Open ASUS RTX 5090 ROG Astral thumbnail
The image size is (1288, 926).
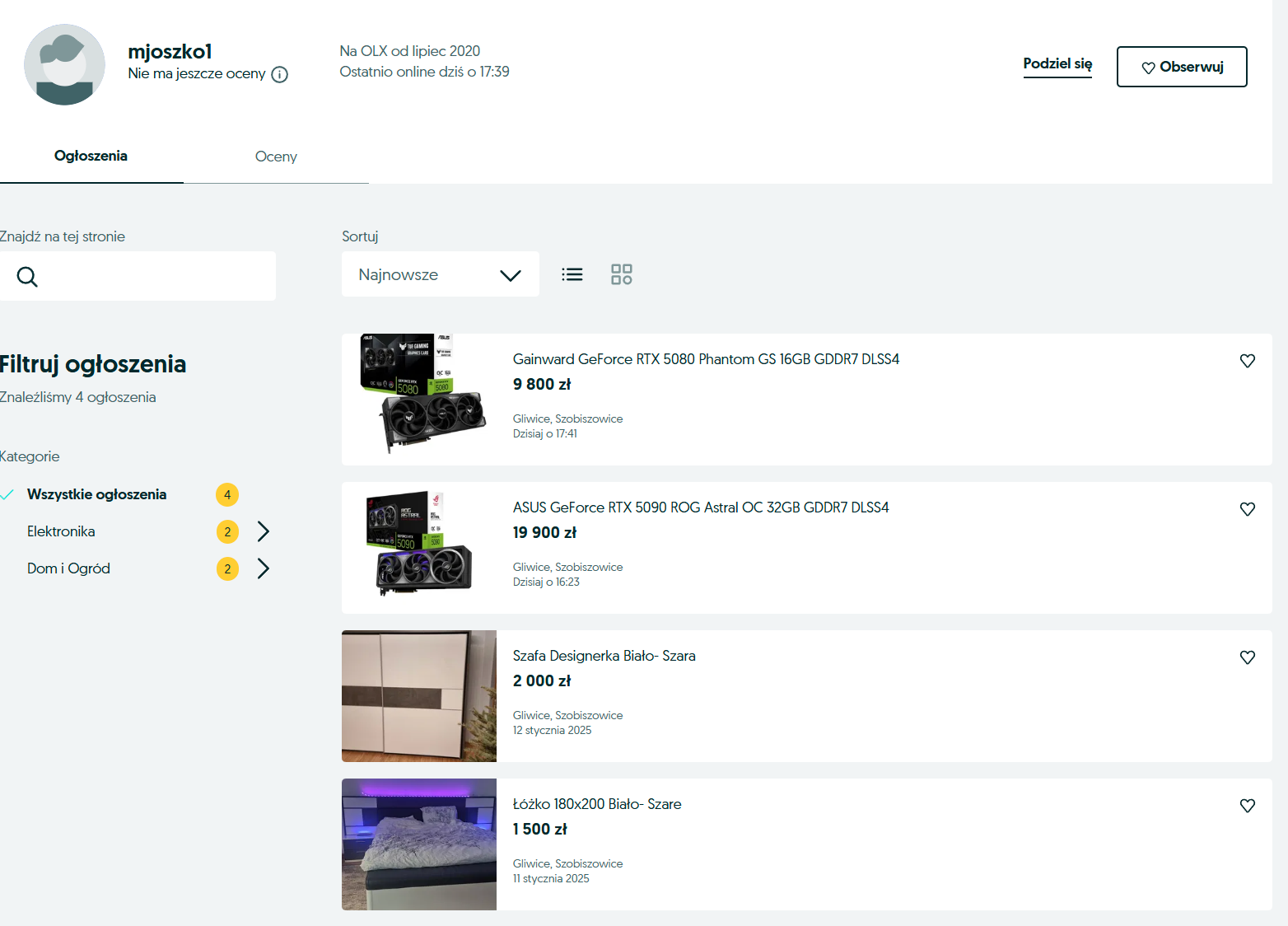[x=419, y=547]
